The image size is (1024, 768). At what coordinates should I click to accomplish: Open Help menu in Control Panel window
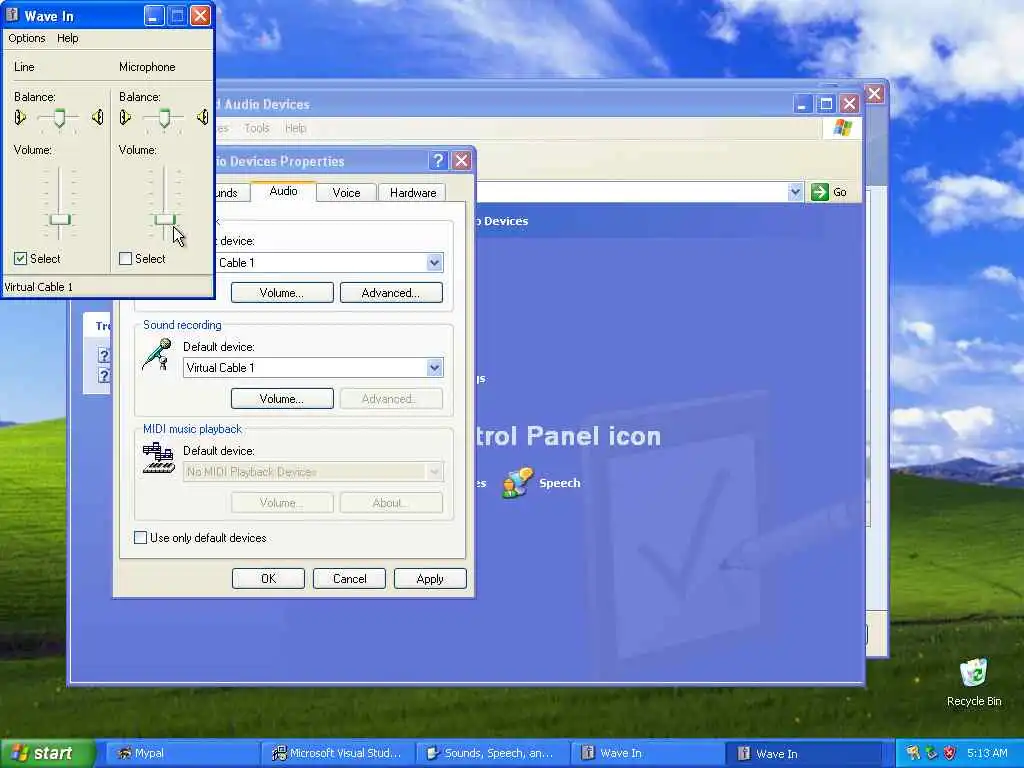(296, 128)
